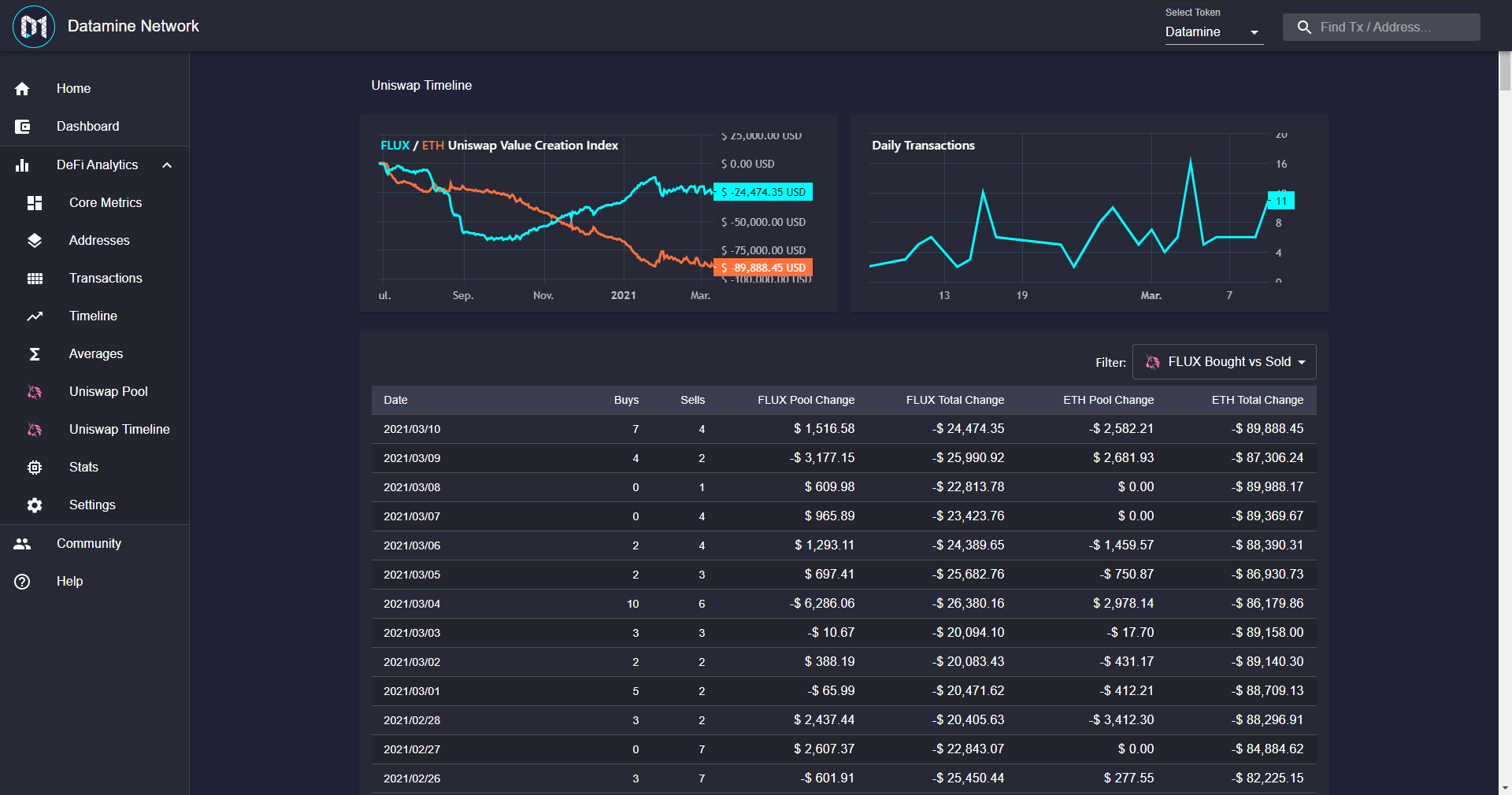
Task: Click the Sells column header
Action: pyautogui.click(x=692, y=401)
